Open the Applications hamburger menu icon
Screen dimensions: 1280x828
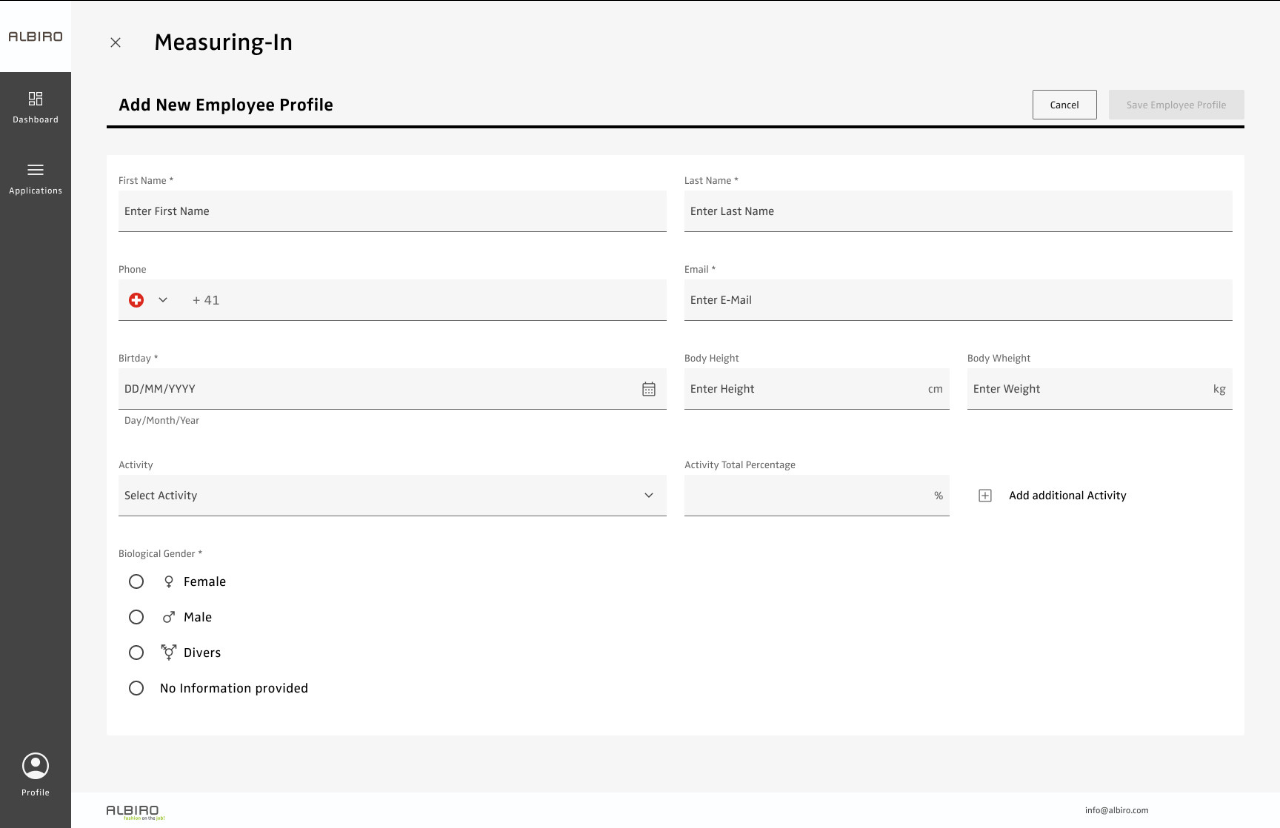pyautogui.click(x=35, y=170)
